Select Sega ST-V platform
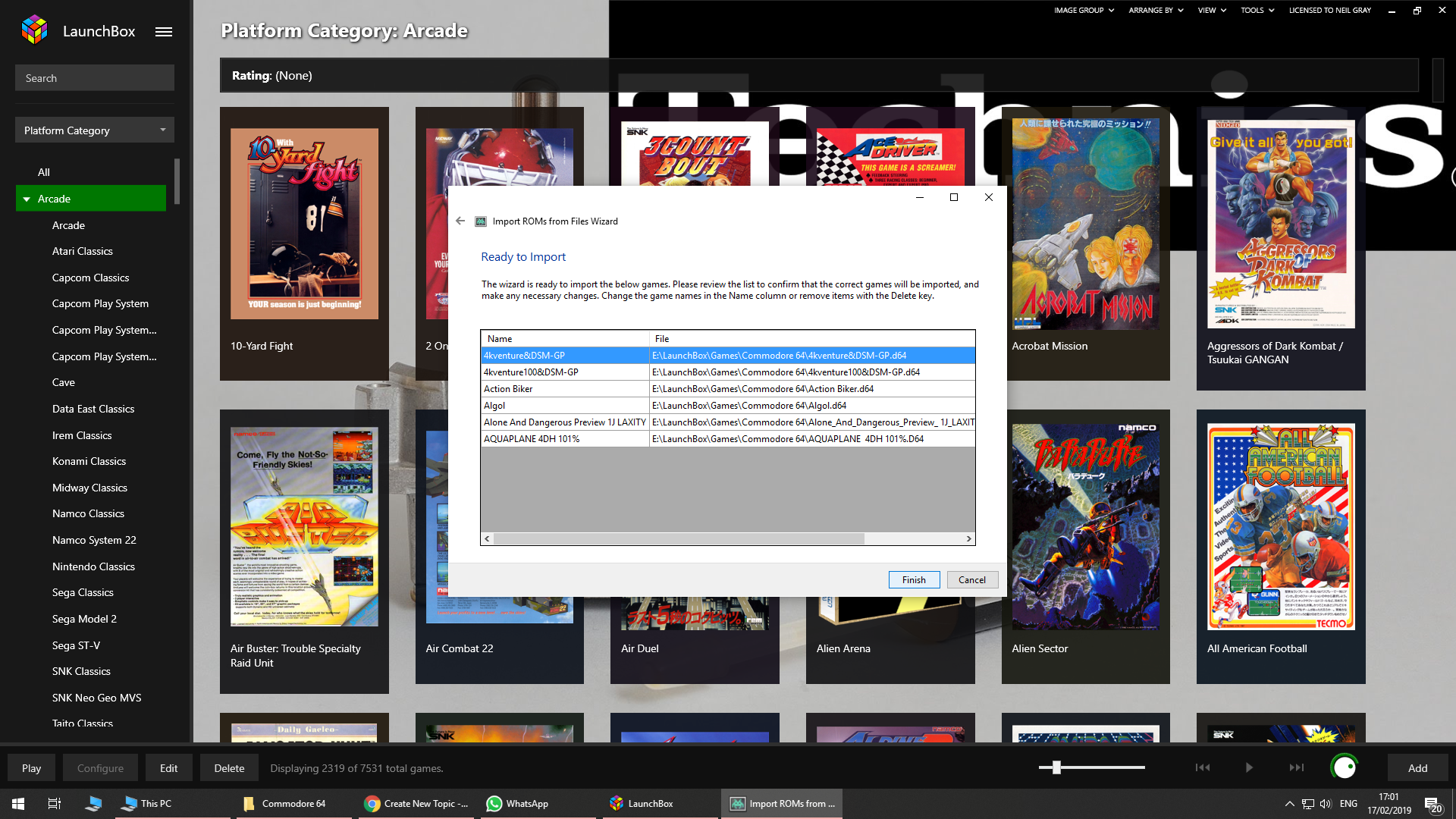This screenshot has height=819, width=1456. 76,645
